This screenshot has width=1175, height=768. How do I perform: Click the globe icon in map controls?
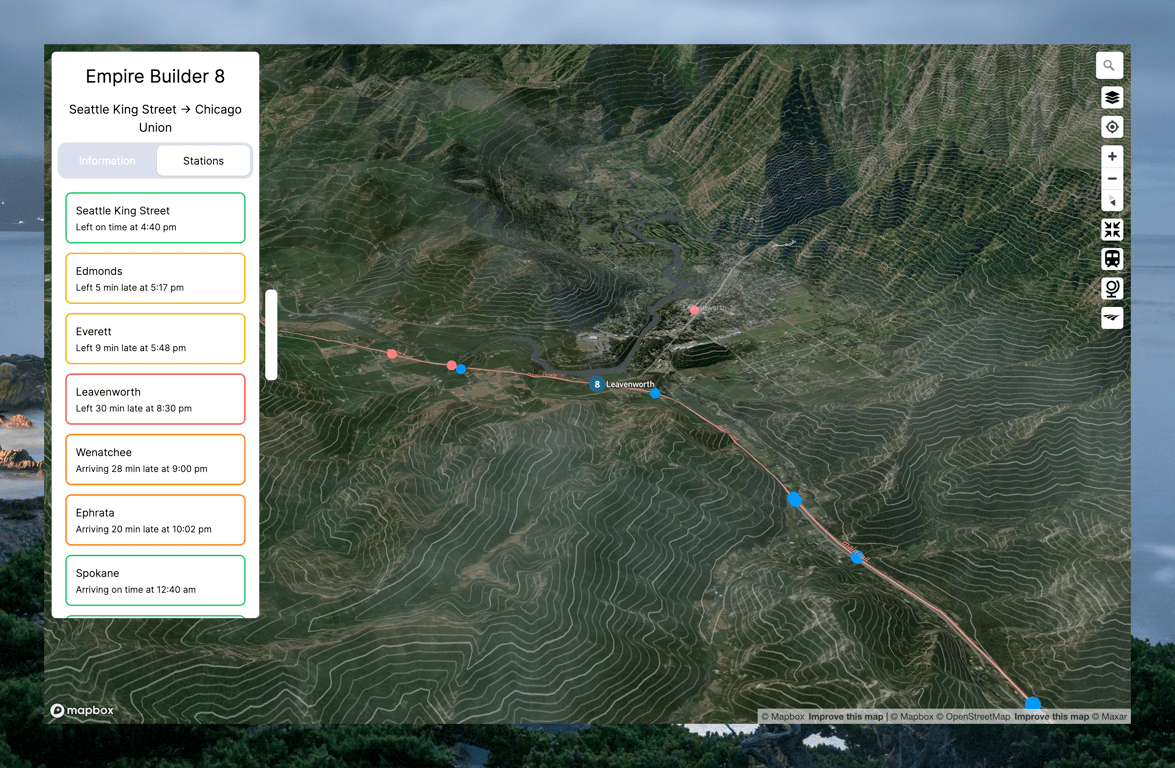[1112, 288]
